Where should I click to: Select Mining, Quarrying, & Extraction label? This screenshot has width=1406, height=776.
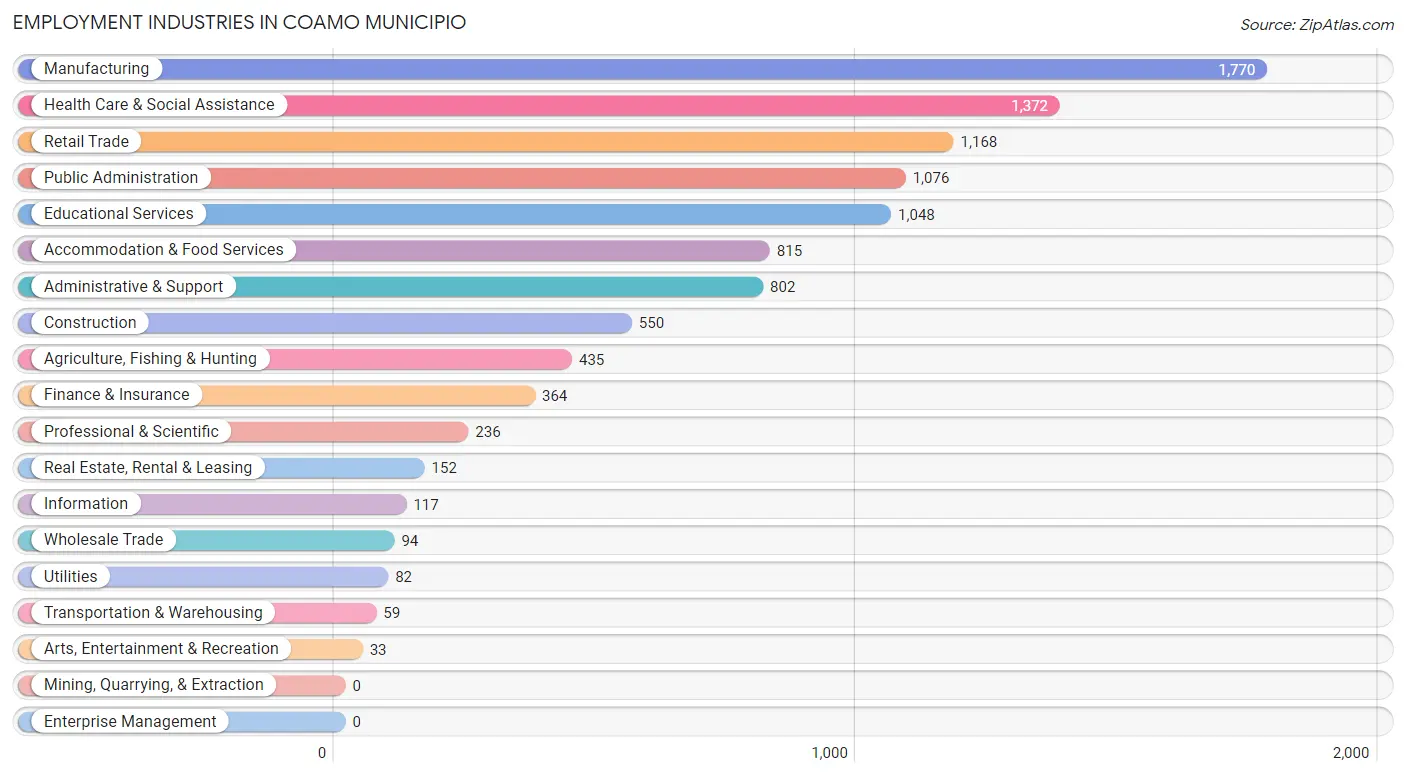click(154, 685)
